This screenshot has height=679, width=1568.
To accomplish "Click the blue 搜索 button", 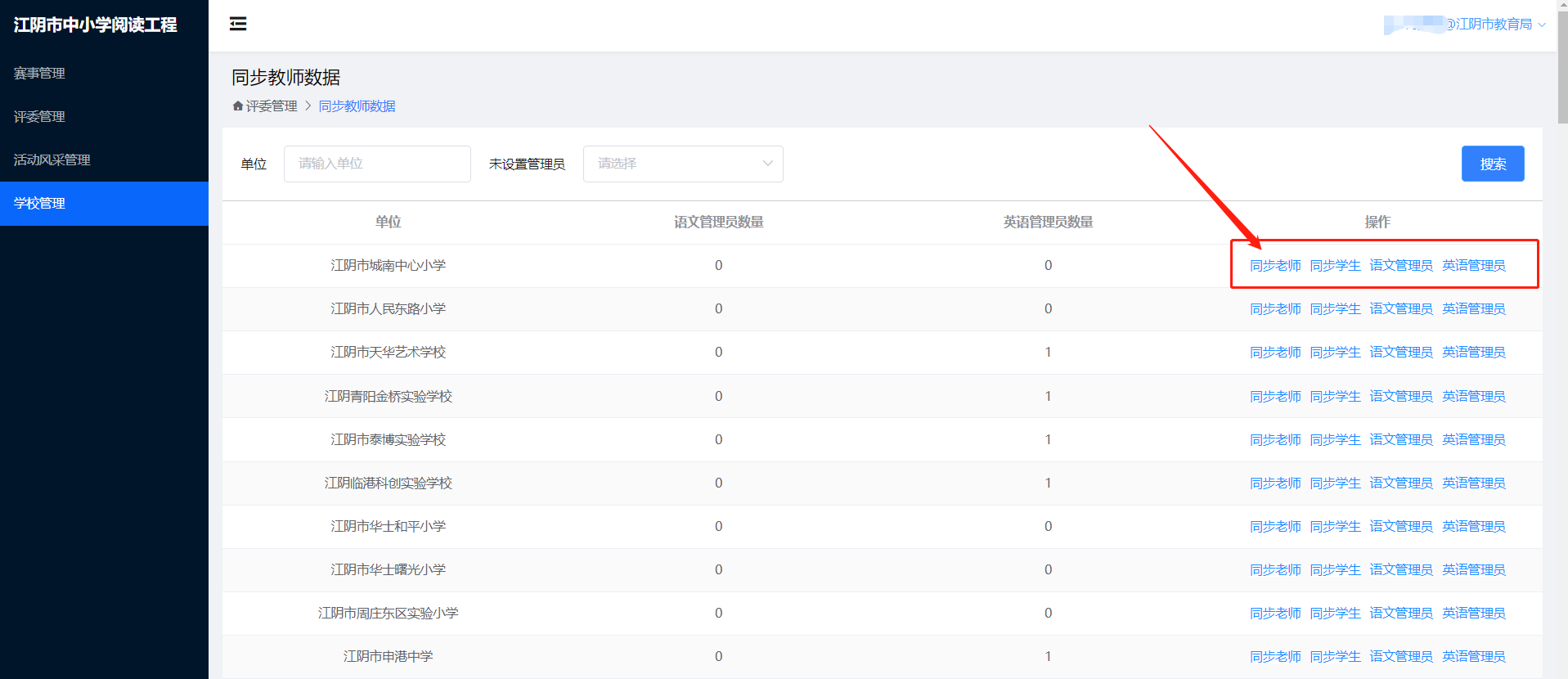I will 1492,164.
